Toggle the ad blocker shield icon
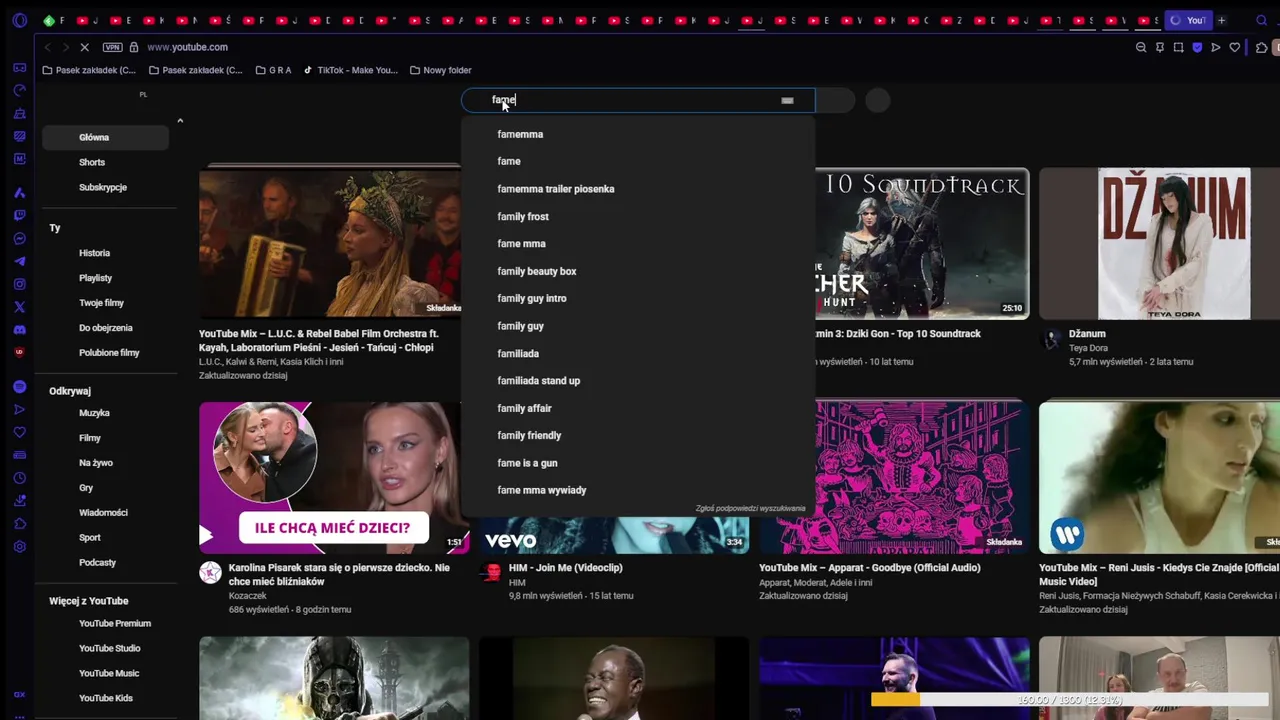 click(1197, 47)
